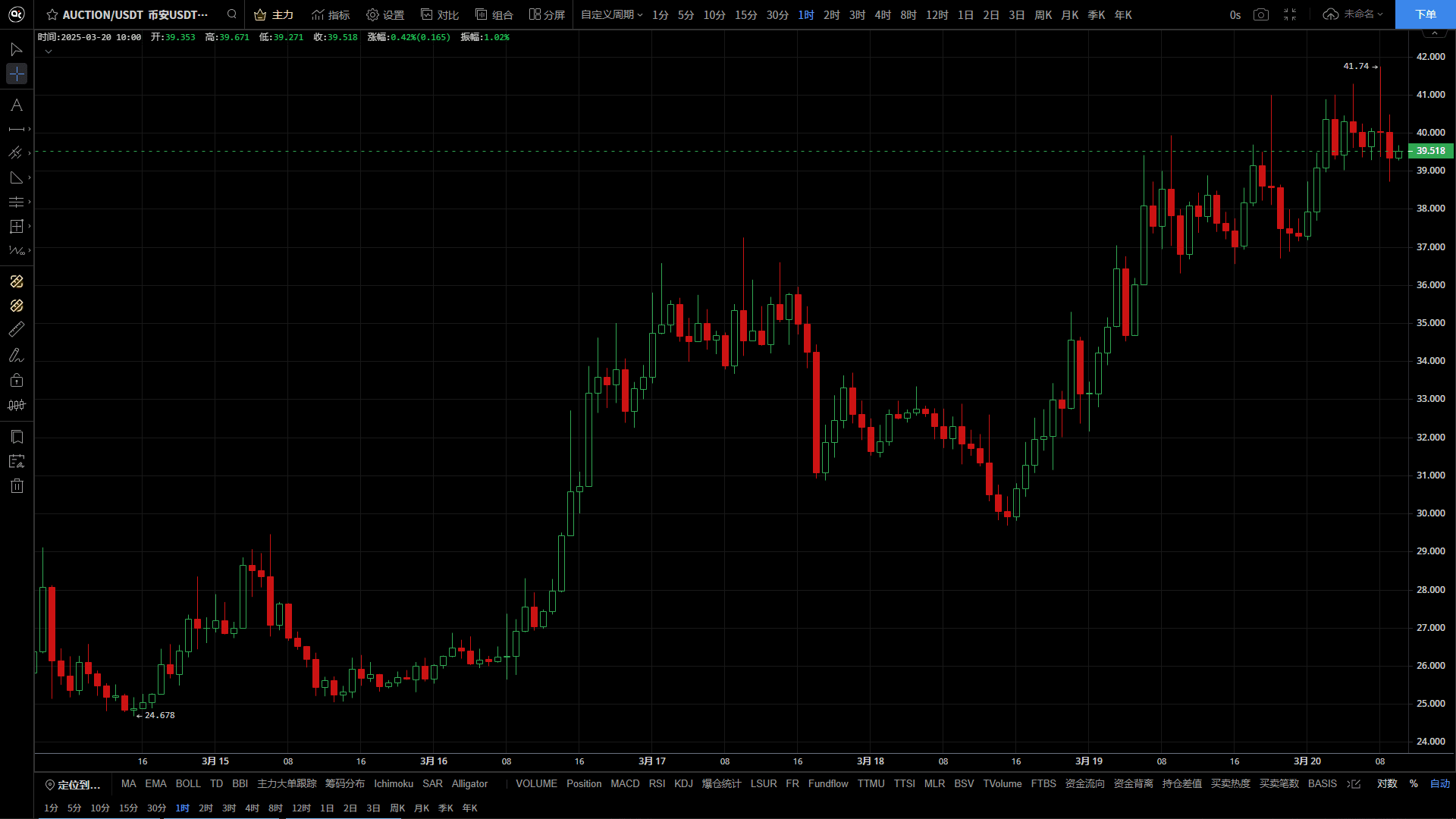Click the second eraser-like highlight tool
Screen dimensions: 1456x819
16,306
